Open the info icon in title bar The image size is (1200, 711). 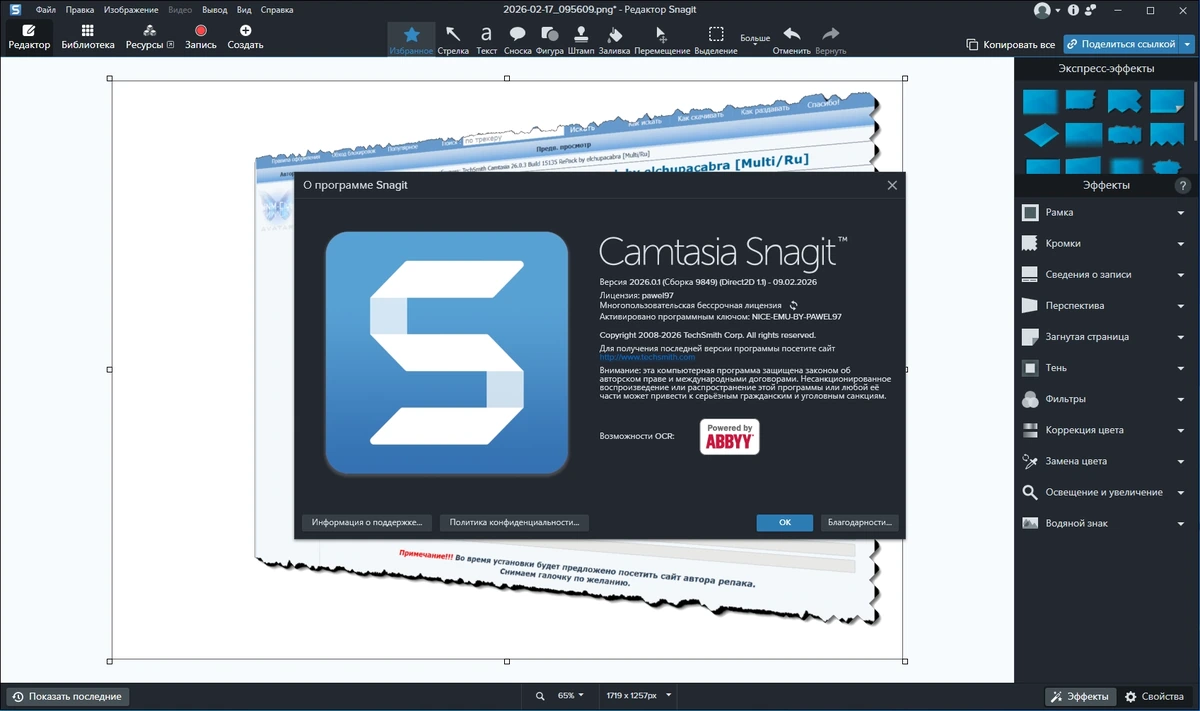1073,11
